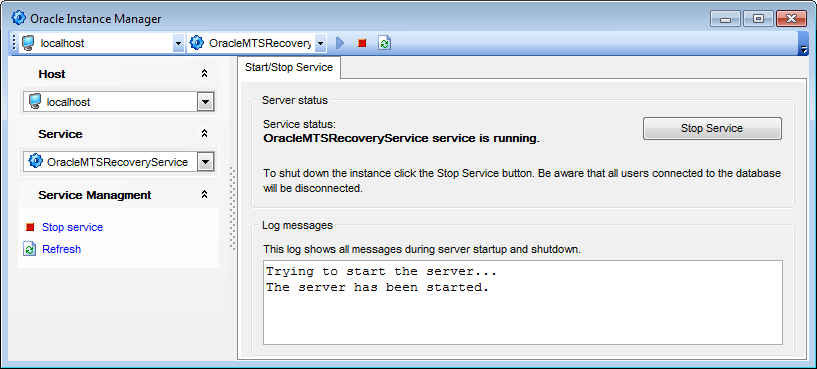Click the toolbar drag grip handle
Viewport: 817px width, 369px height.
coord(14,43)
